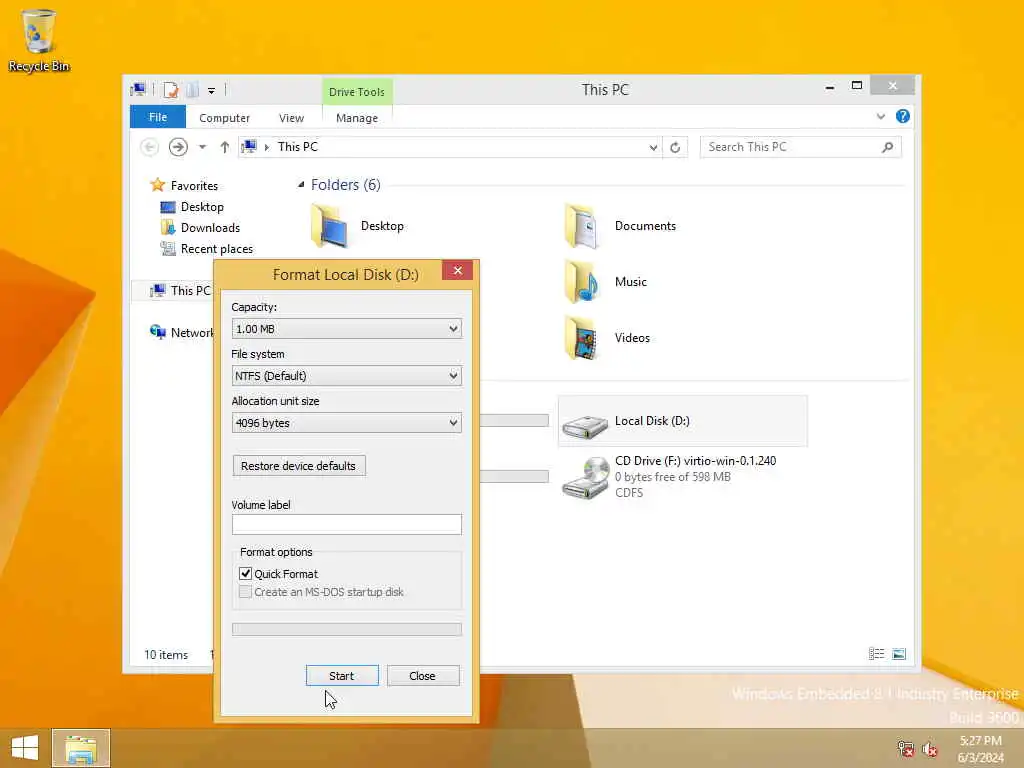Click the This PC system icon in title bar
The image size is (1024, 768).
pos(138,89)
